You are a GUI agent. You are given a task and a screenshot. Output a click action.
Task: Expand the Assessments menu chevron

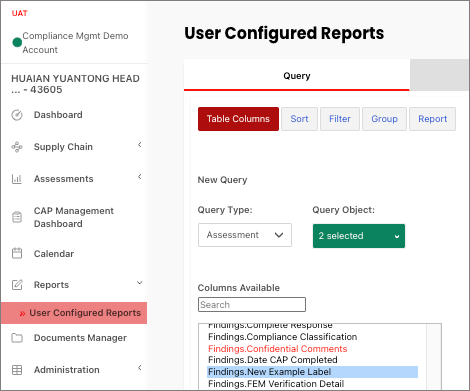click(140, 177)
